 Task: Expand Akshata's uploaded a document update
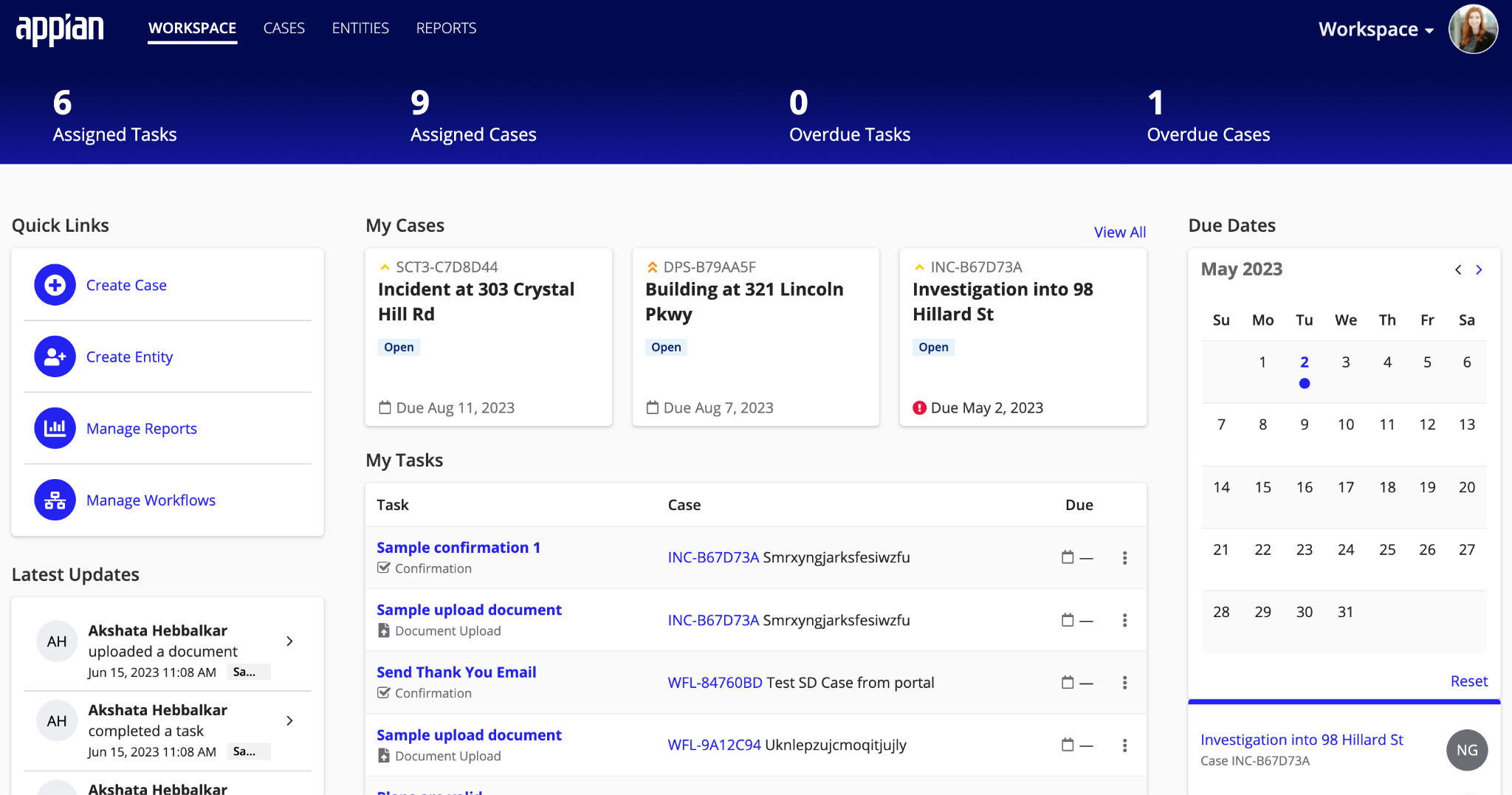(x=289, y=641)
